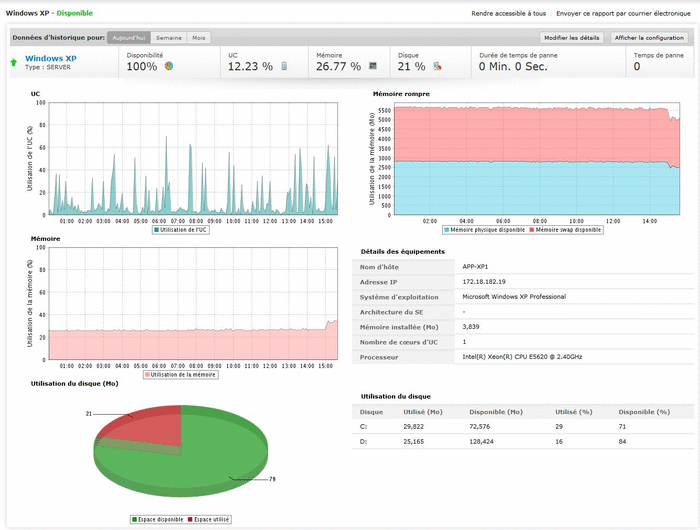This screenshot has width=700, height=530.
Task: Click the 0 Min. 0 Sec. downtime value
Action: tap(513, 67)
